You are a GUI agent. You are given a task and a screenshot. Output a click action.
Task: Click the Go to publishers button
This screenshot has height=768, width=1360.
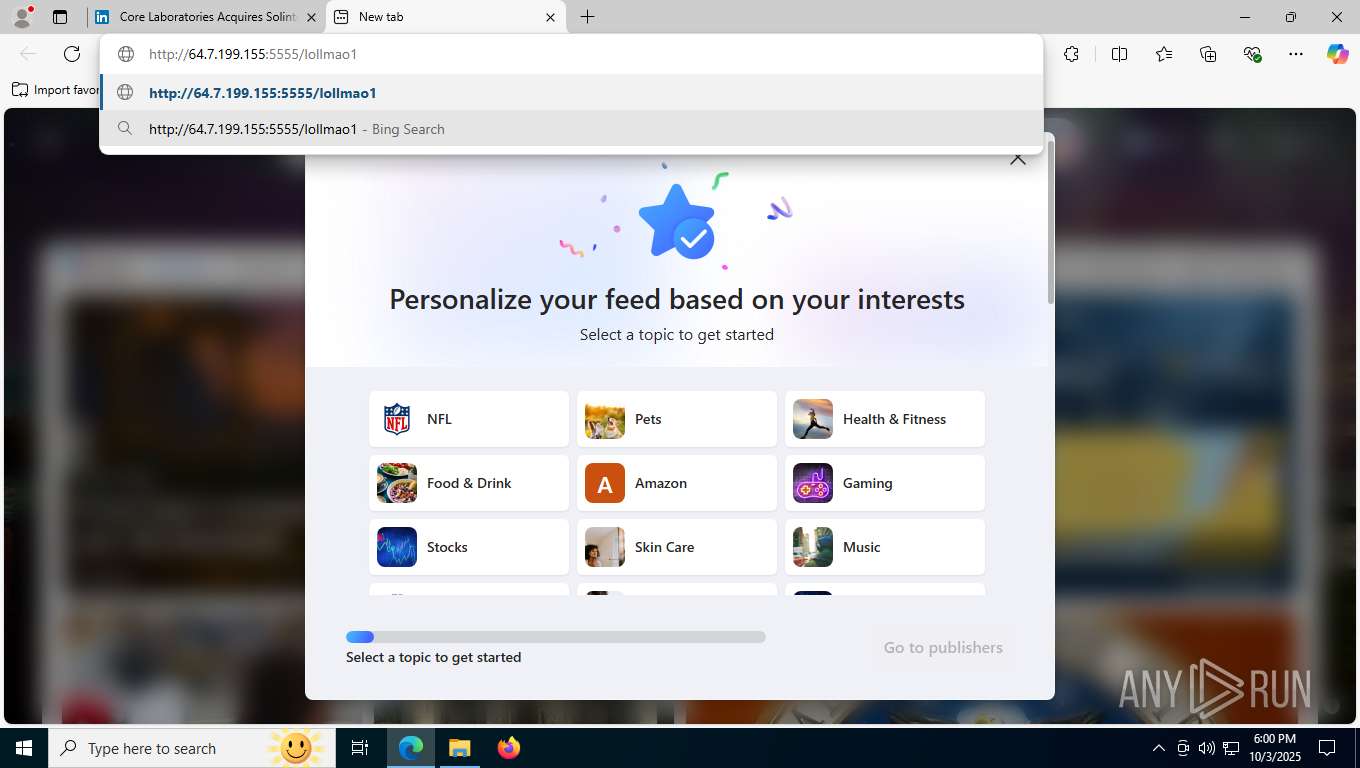[943, 648]
